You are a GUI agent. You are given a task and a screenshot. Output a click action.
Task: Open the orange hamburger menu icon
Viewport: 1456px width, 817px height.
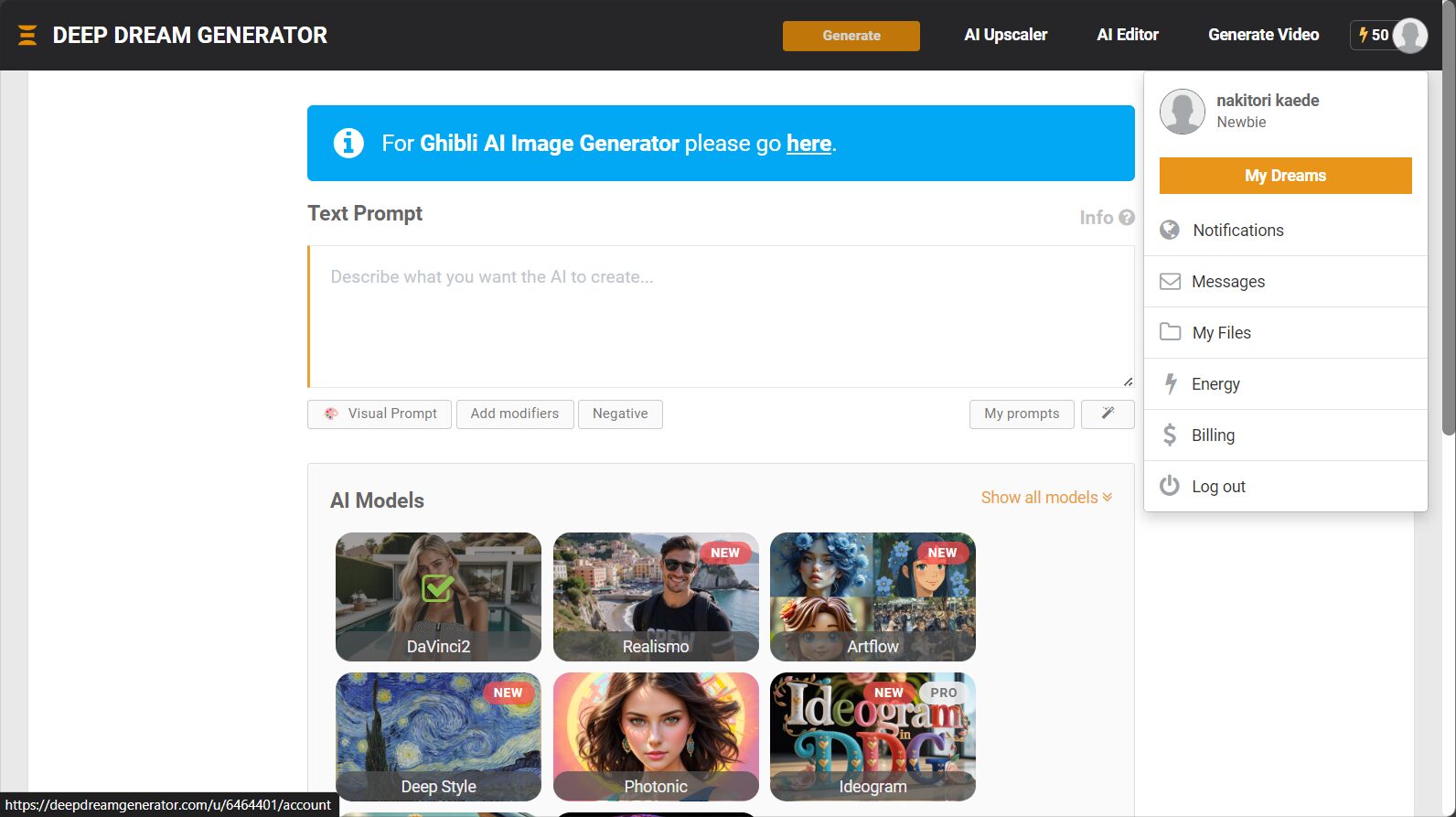(27, 35)
